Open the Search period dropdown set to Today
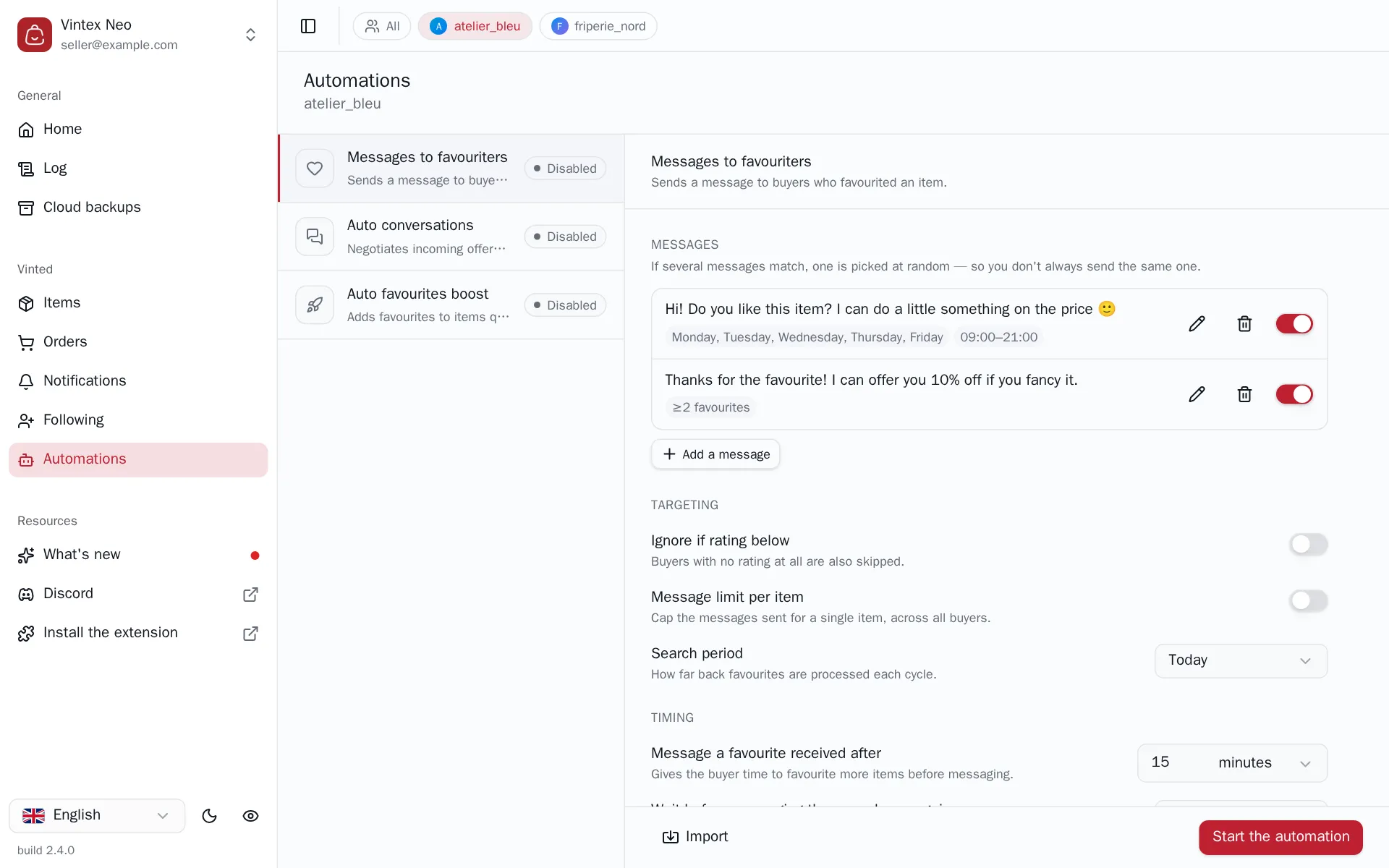Screen dimensions: 1389x868 point(1241,660)
